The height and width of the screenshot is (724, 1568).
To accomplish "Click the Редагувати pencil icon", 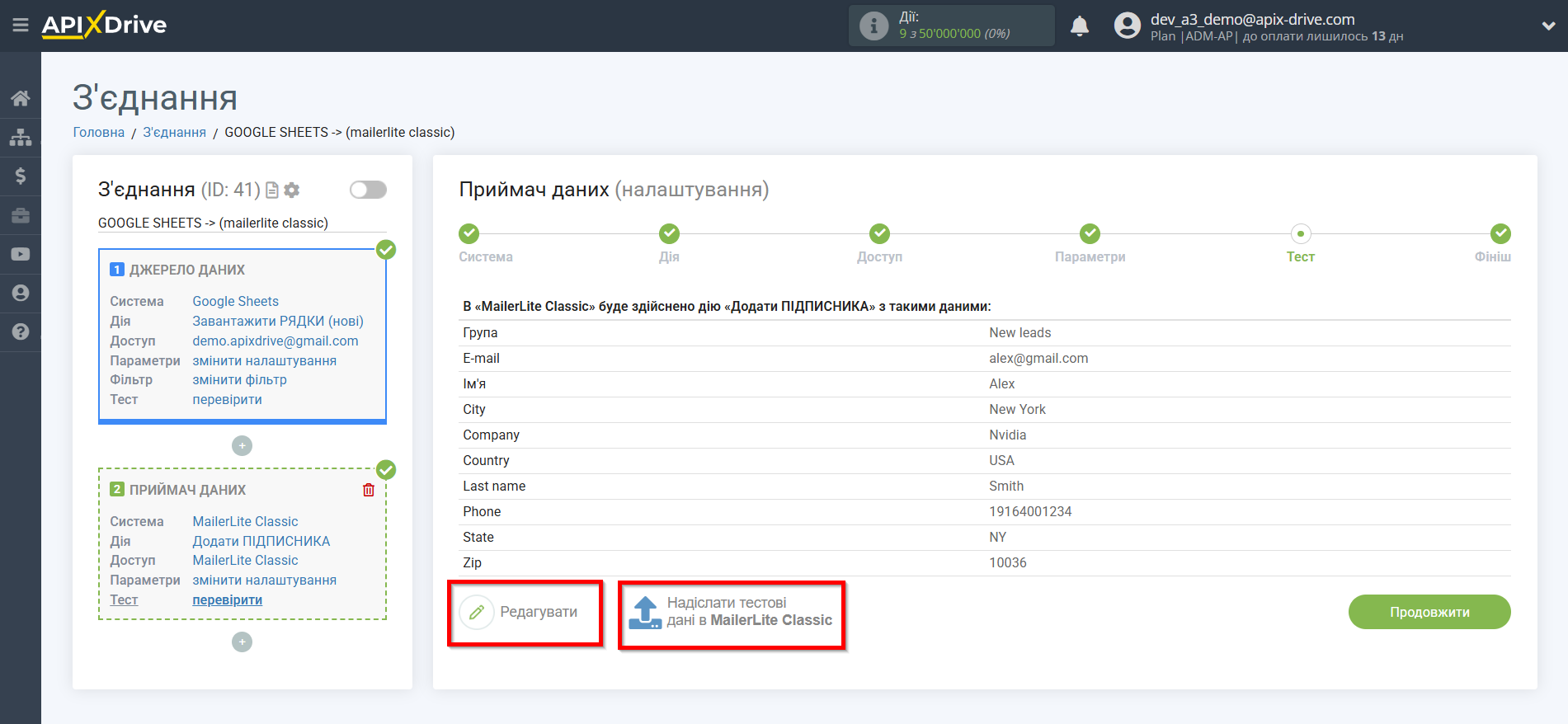I will 477,613.
